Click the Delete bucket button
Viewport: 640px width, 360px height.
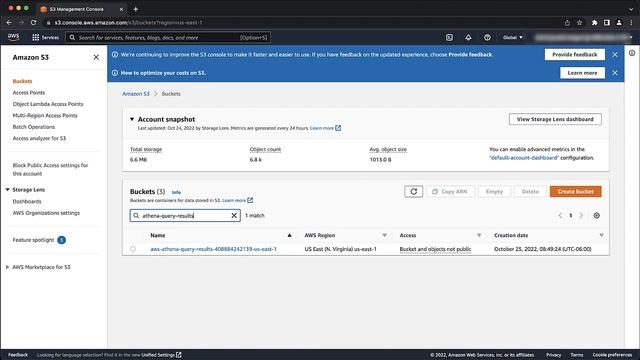[530, 191]
